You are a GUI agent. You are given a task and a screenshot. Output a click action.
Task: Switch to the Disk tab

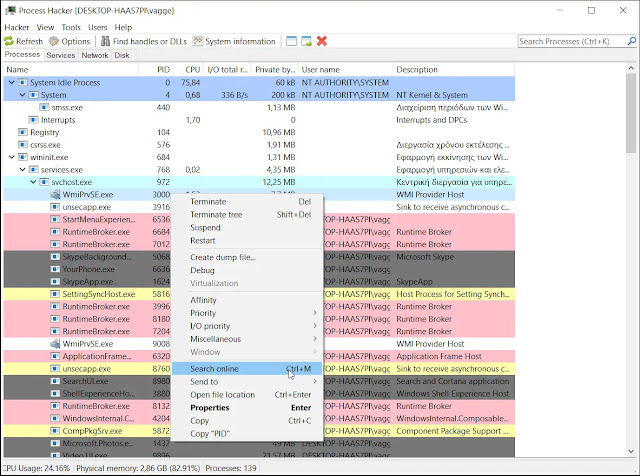(122, 55)
